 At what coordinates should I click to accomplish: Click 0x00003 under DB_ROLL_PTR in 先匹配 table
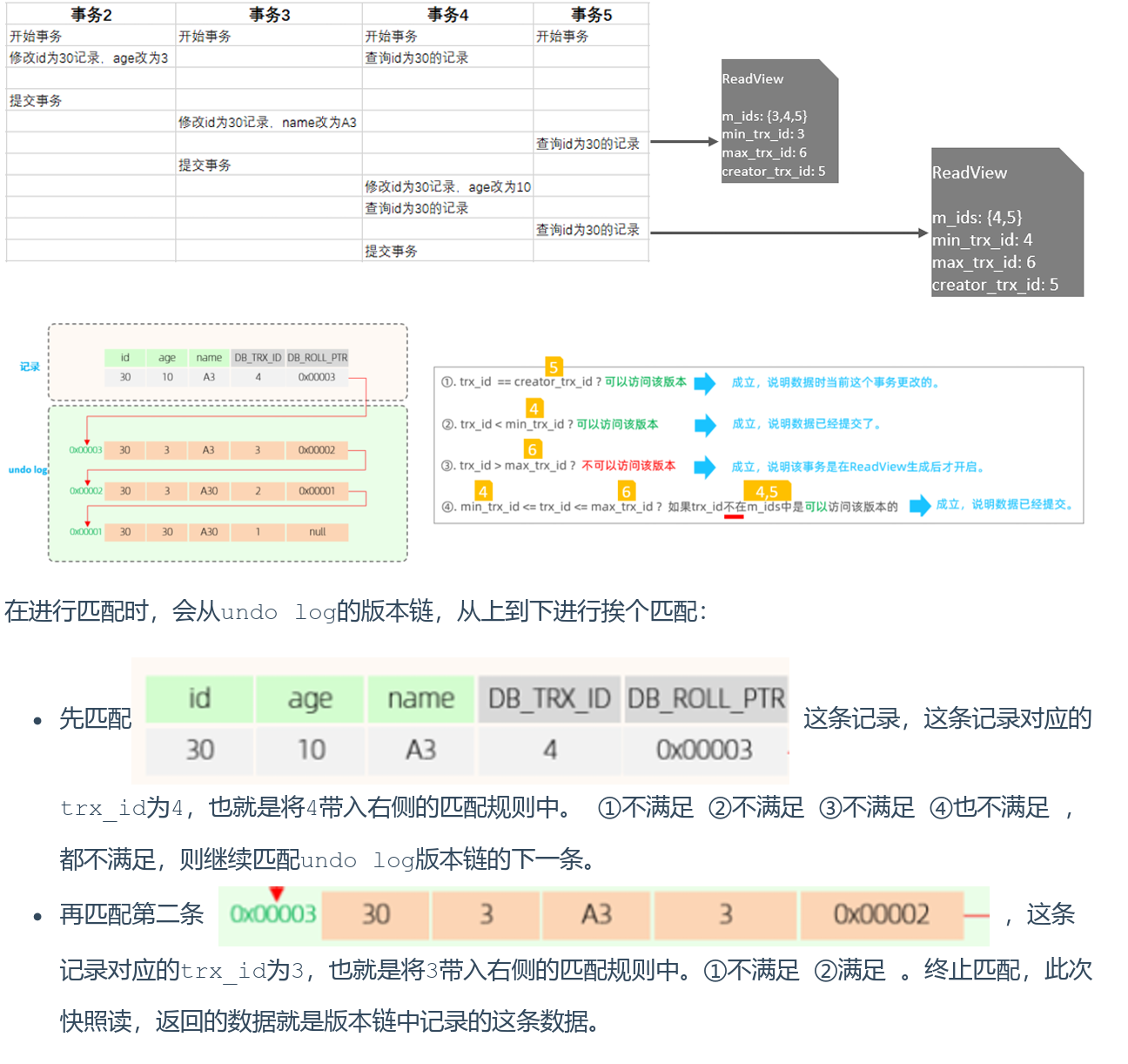[705, 750]
